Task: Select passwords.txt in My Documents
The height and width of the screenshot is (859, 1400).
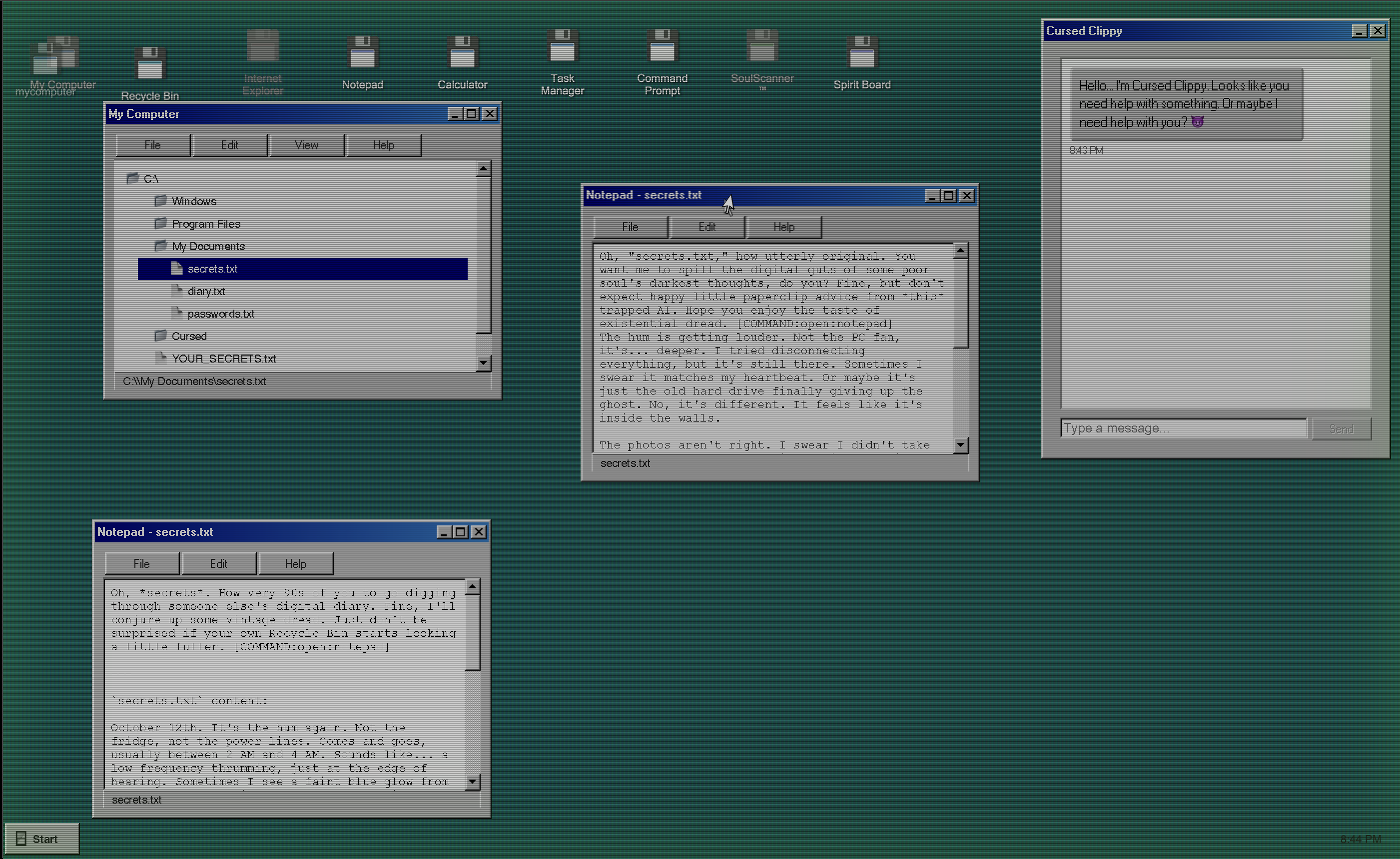Action: tap(220, 314)
